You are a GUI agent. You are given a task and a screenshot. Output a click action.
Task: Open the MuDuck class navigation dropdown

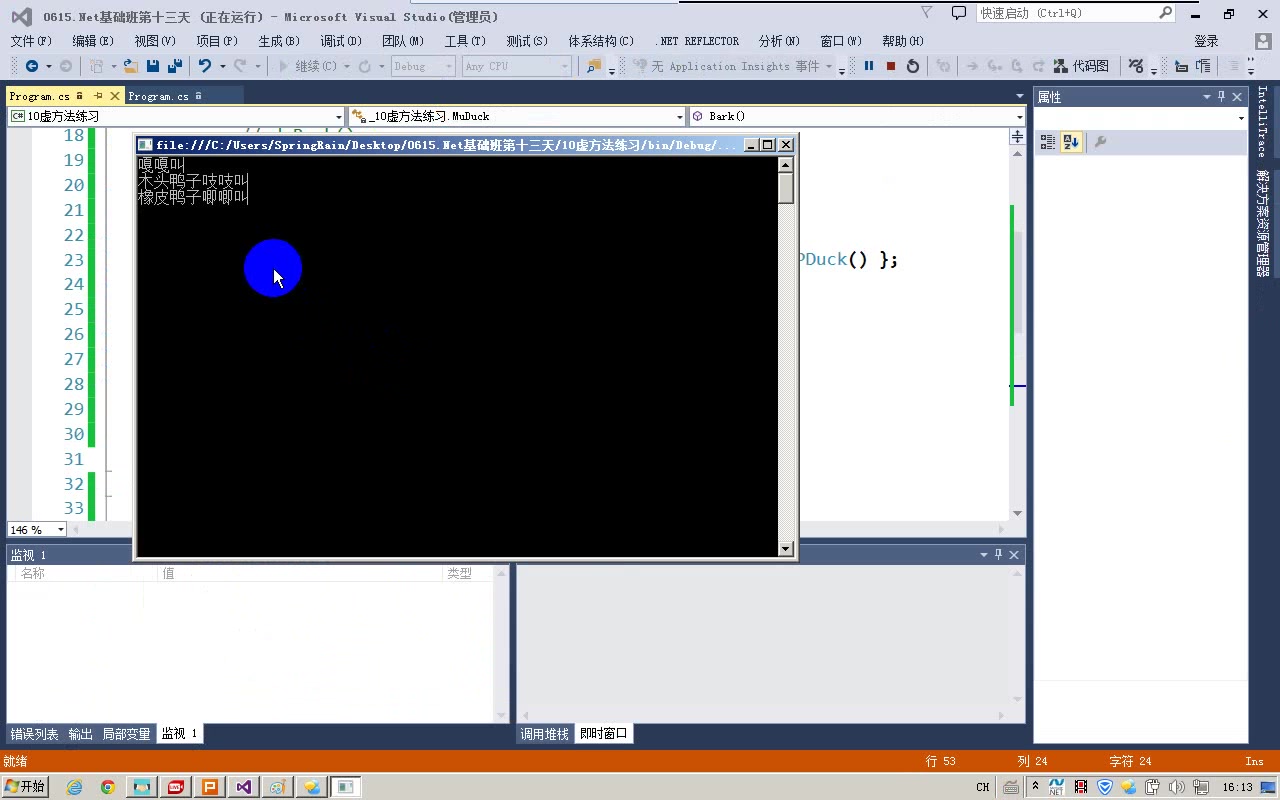coord(517,116)
